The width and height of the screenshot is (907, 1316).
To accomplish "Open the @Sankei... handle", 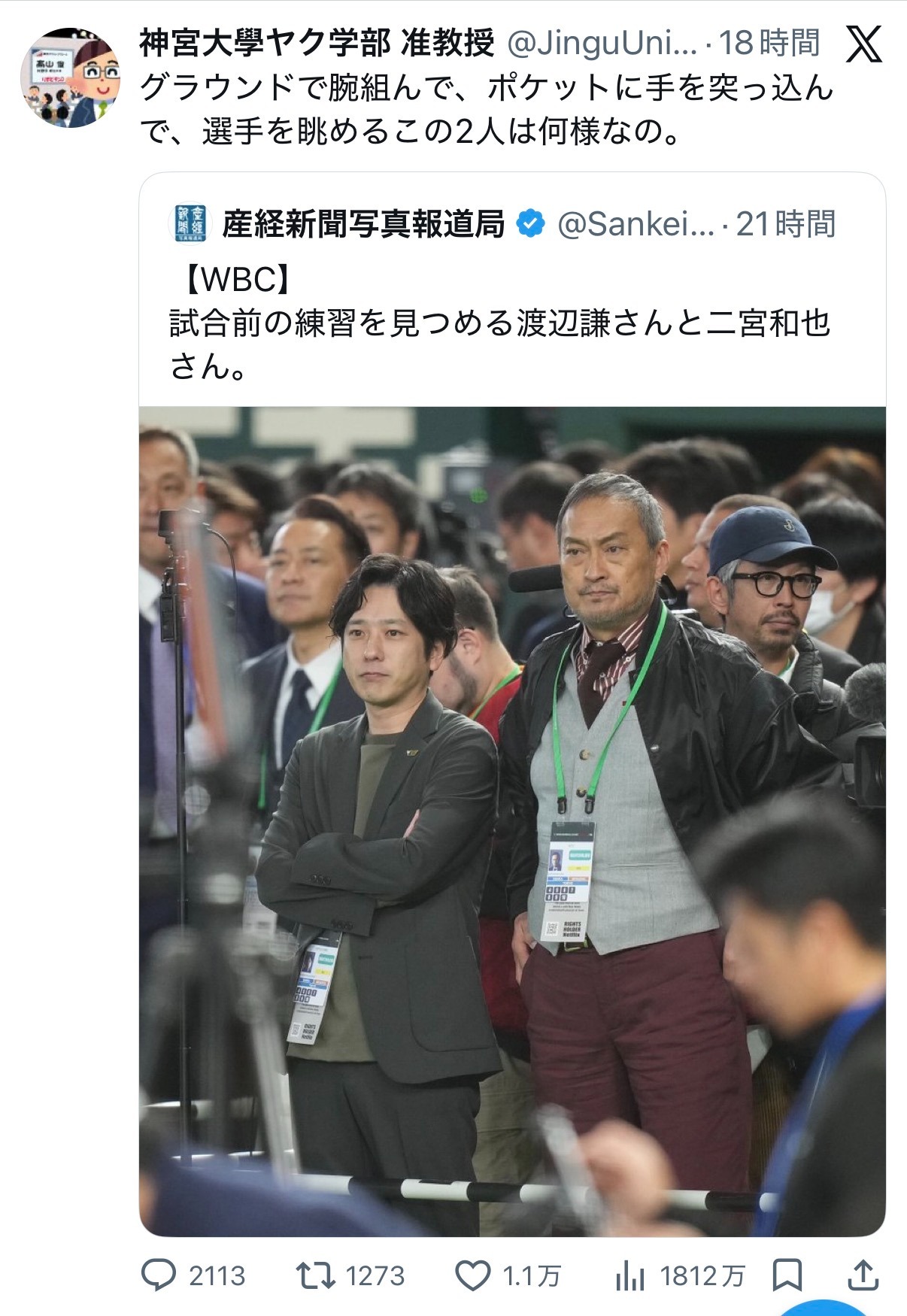I will coord(636,223).
